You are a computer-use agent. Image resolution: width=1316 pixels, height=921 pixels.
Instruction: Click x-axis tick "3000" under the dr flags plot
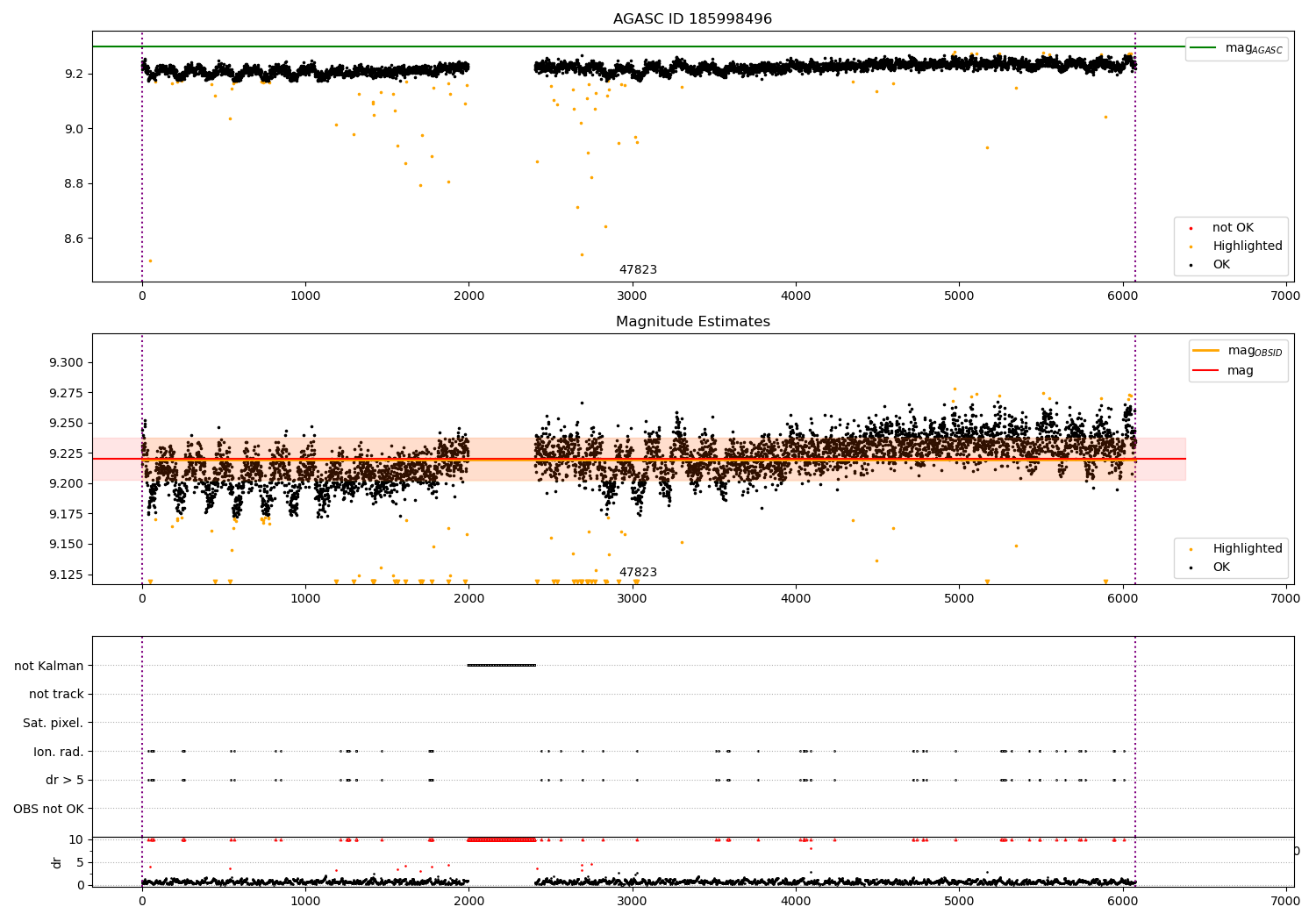632,901
